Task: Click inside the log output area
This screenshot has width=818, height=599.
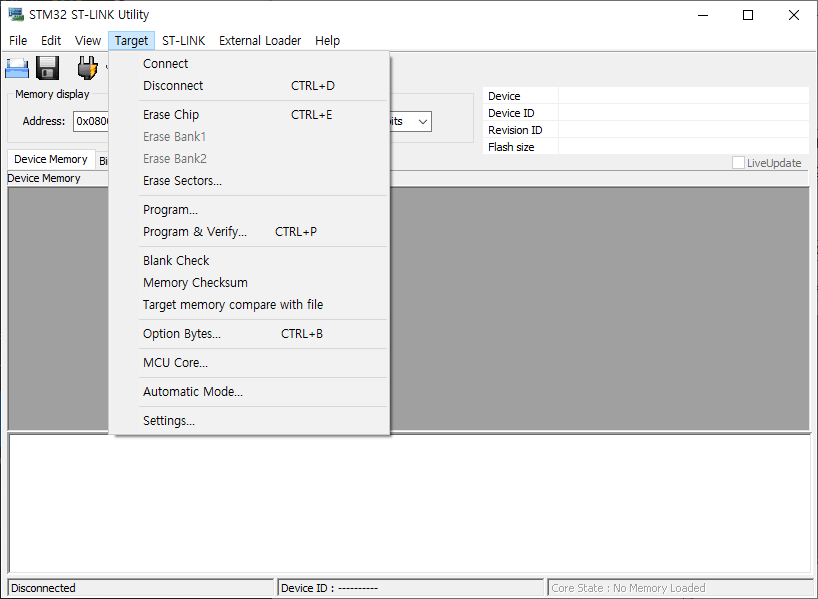Action: tap(410, 504)
